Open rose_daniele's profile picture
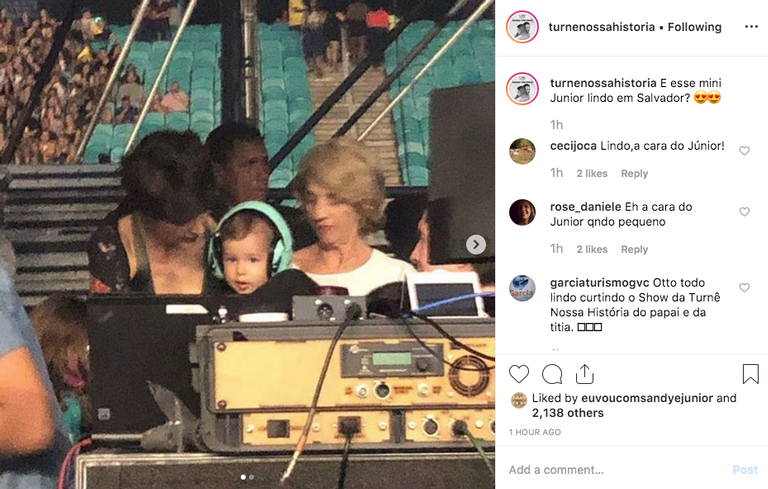This screenshot has height=489, width=768. pos(522,212)
